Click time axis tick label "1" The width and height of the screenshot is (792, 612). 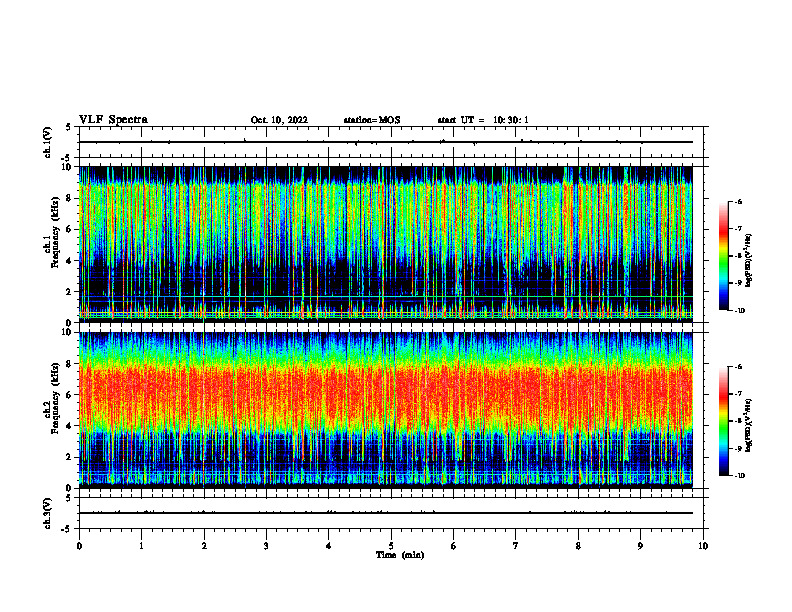(141, 546)
